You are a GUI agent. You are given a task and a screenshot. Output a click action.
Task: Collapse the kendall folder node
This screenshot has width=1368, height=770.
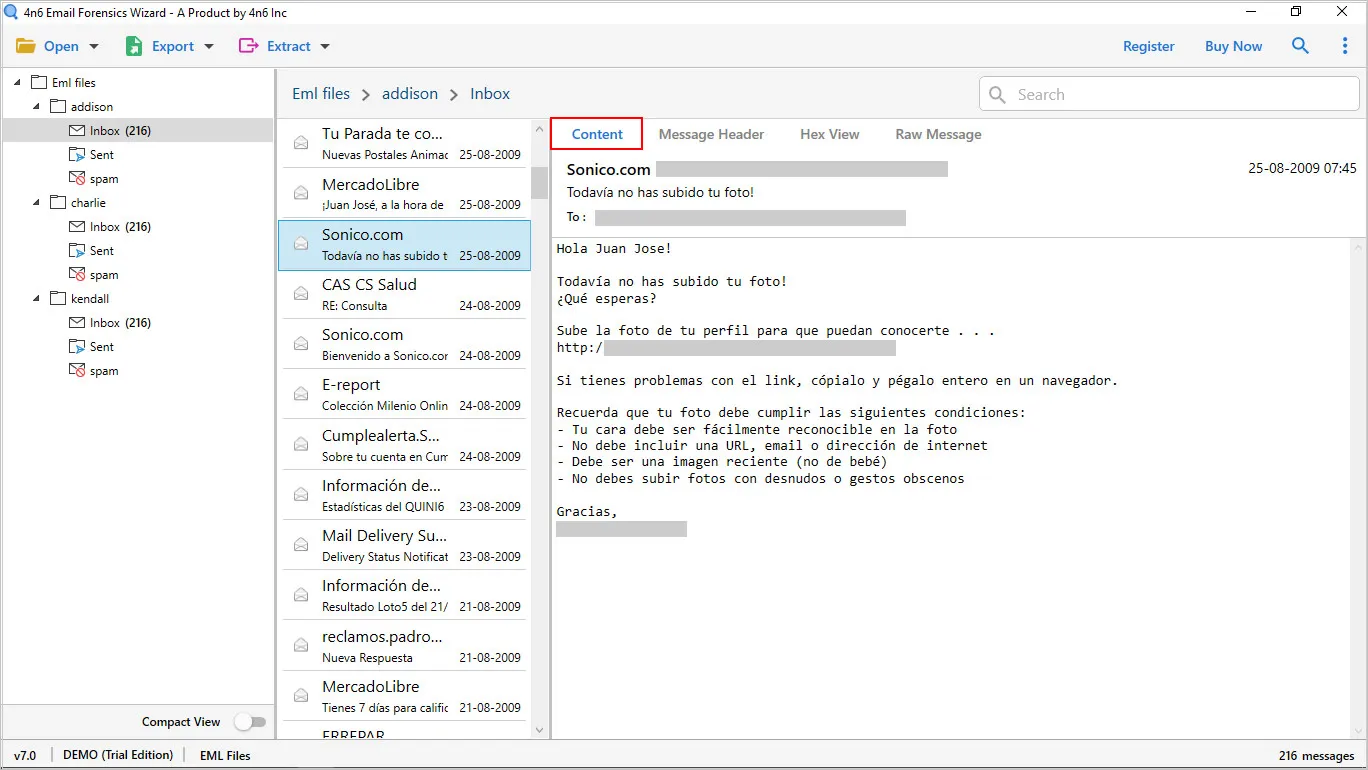pos(36,299)
